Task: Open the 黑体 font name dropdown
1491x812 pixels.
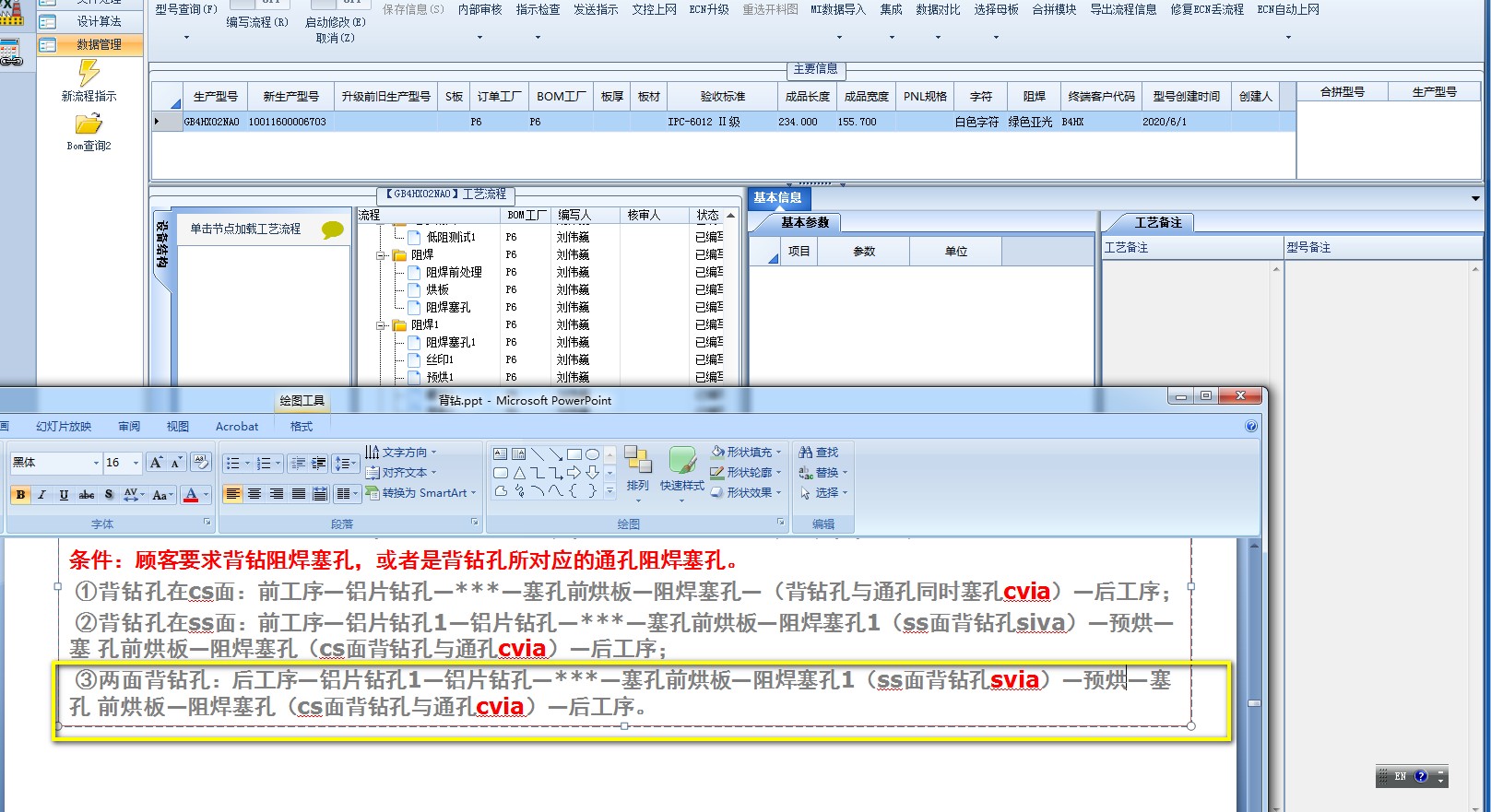Action: (96, 463)
